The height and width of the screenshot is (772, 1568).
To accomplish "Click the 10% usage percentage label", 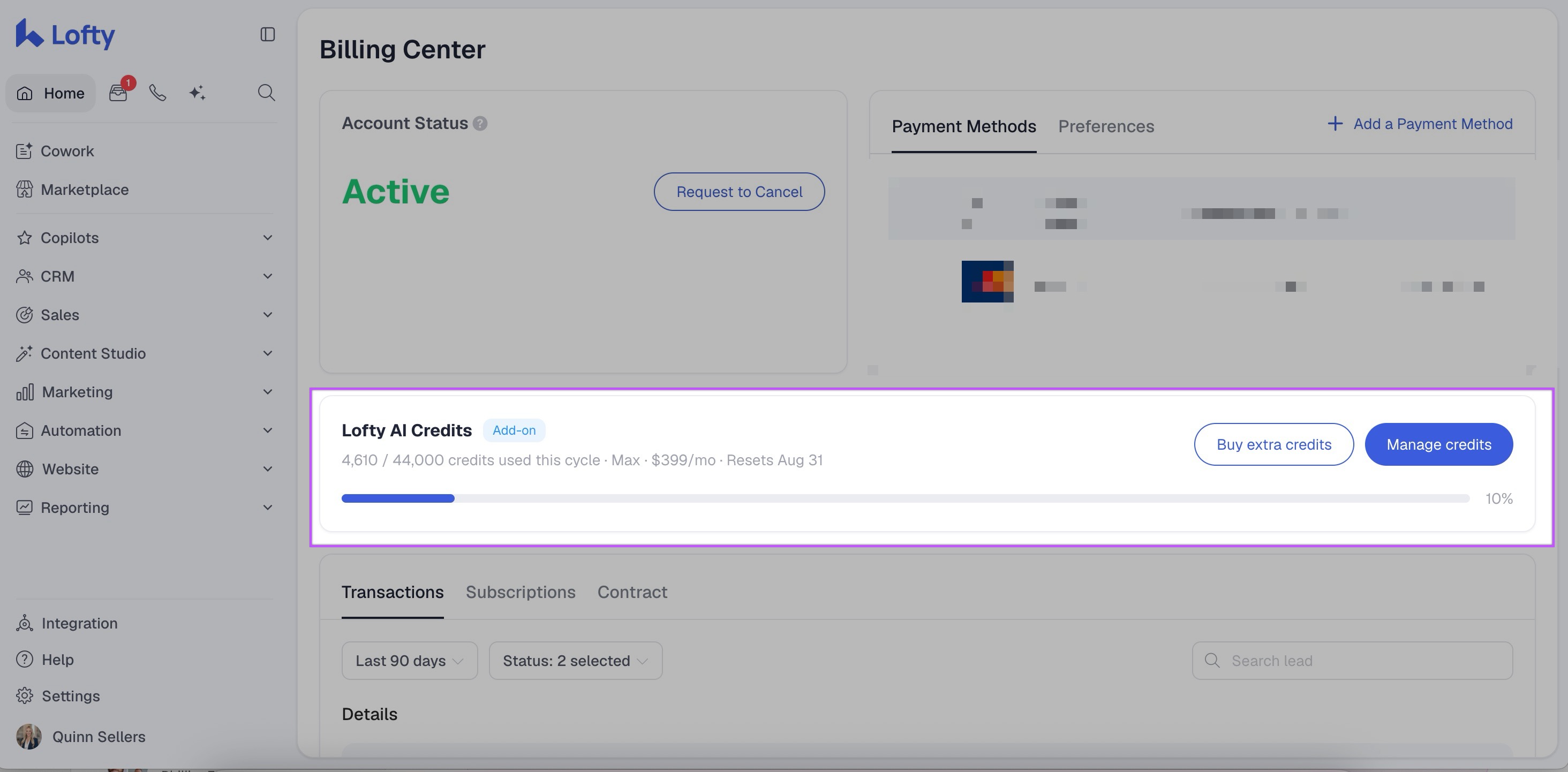I will [1498, 499].
